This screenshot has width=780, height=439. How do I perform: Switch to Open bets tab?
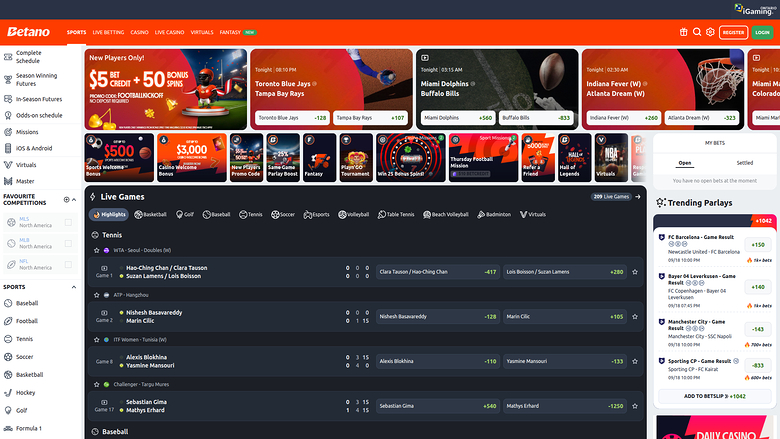click(685, 163)
